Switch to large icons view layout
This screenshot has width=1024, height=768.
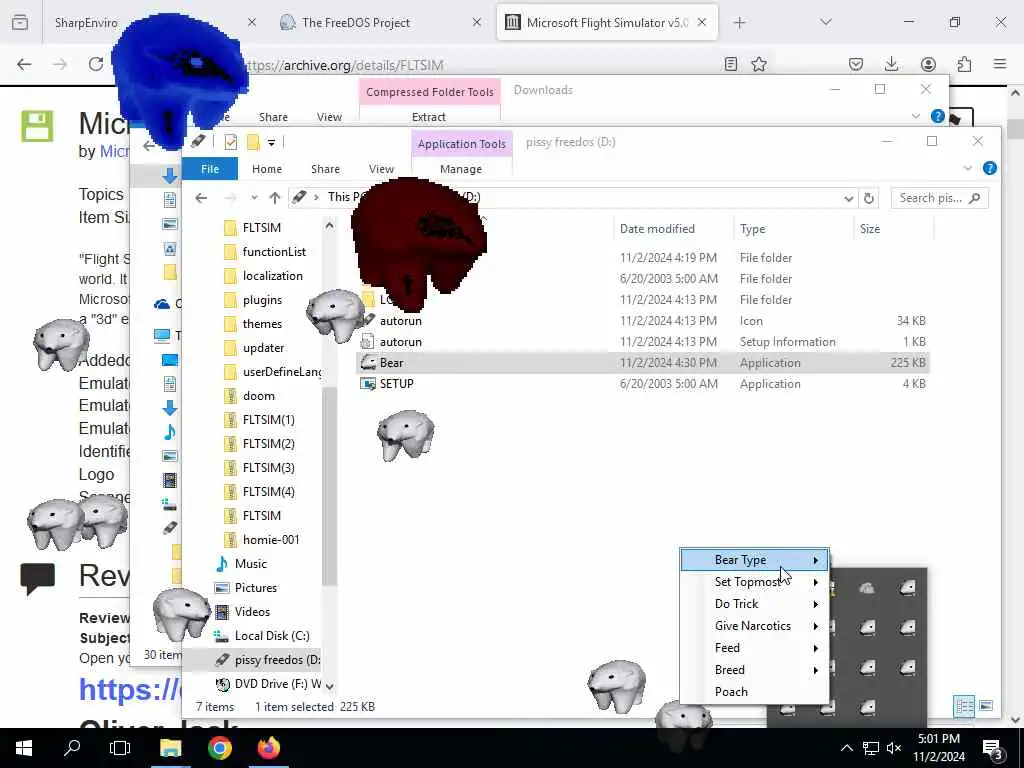tap(986, 706)
